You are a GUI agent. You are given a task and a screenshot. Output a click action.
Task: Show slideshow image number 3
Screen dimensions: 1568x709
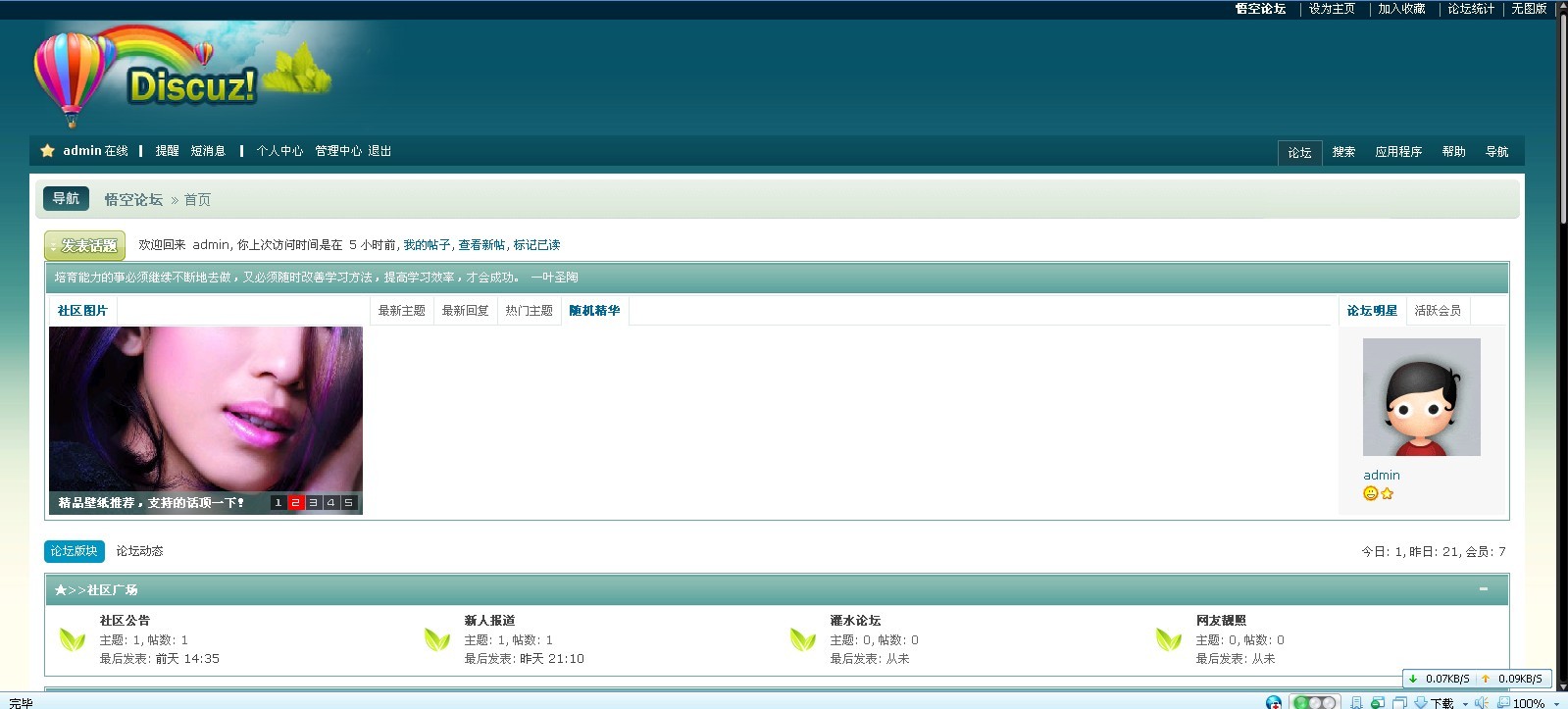[313, 502]
